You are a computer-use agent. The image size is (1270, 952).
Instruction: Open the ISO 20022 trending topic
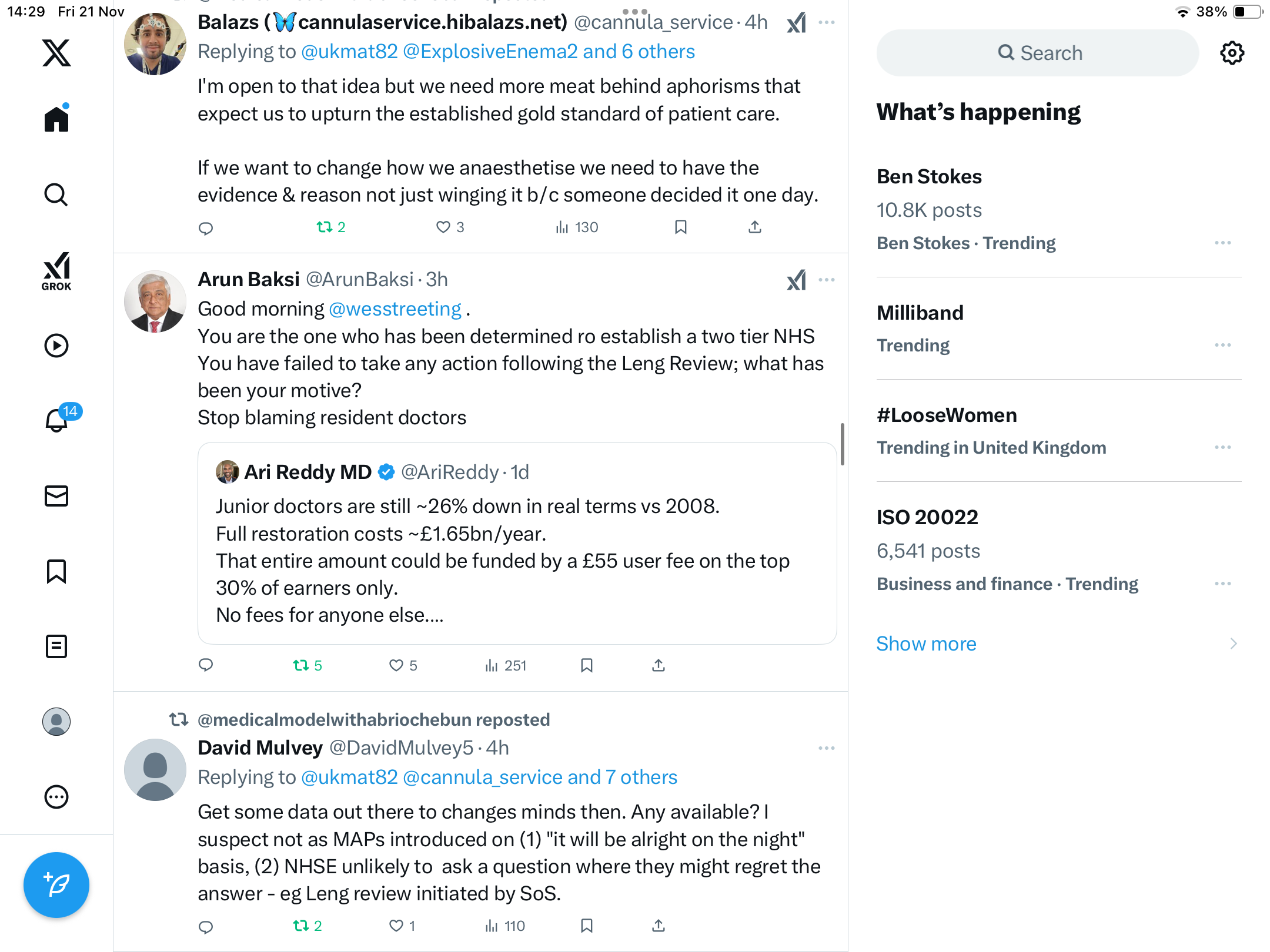coord(927,517)
